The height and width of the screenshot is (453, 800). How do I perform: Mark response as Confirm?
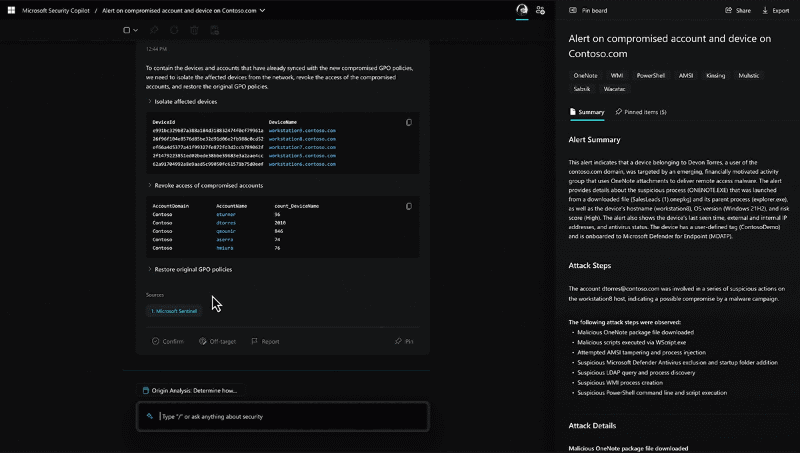(x=167, y=341)
